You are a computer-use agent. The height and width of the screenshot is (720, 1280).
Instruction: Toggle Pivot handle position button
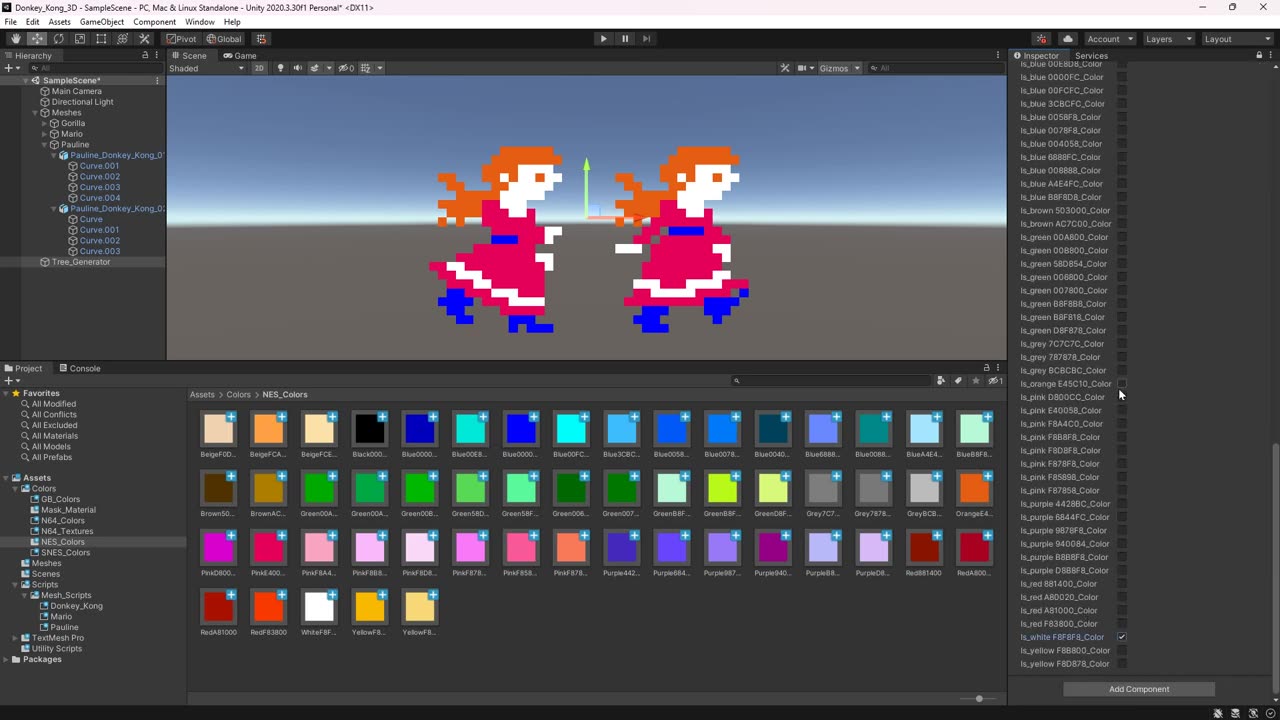(x=181, y=39)
